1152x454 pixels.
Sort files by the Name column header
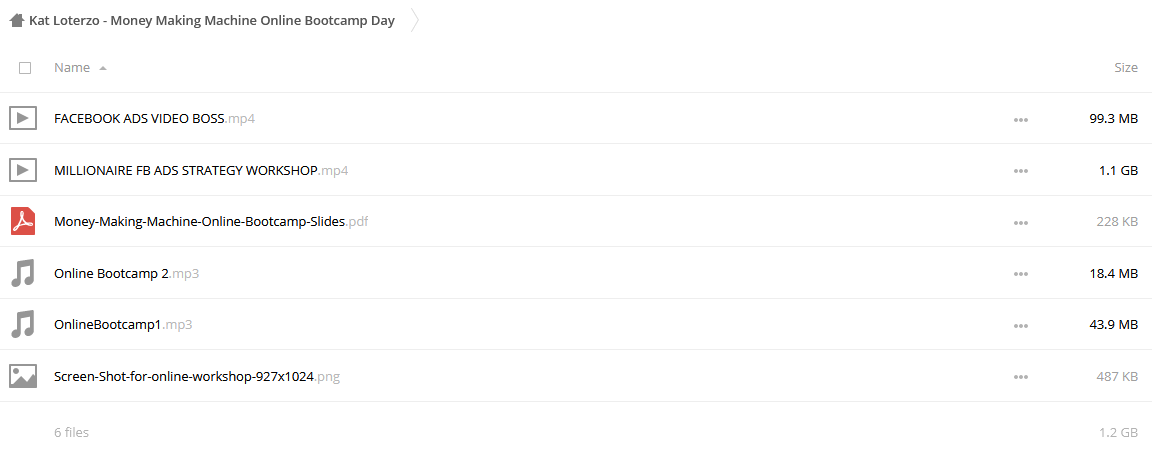[x=72, y=68]
